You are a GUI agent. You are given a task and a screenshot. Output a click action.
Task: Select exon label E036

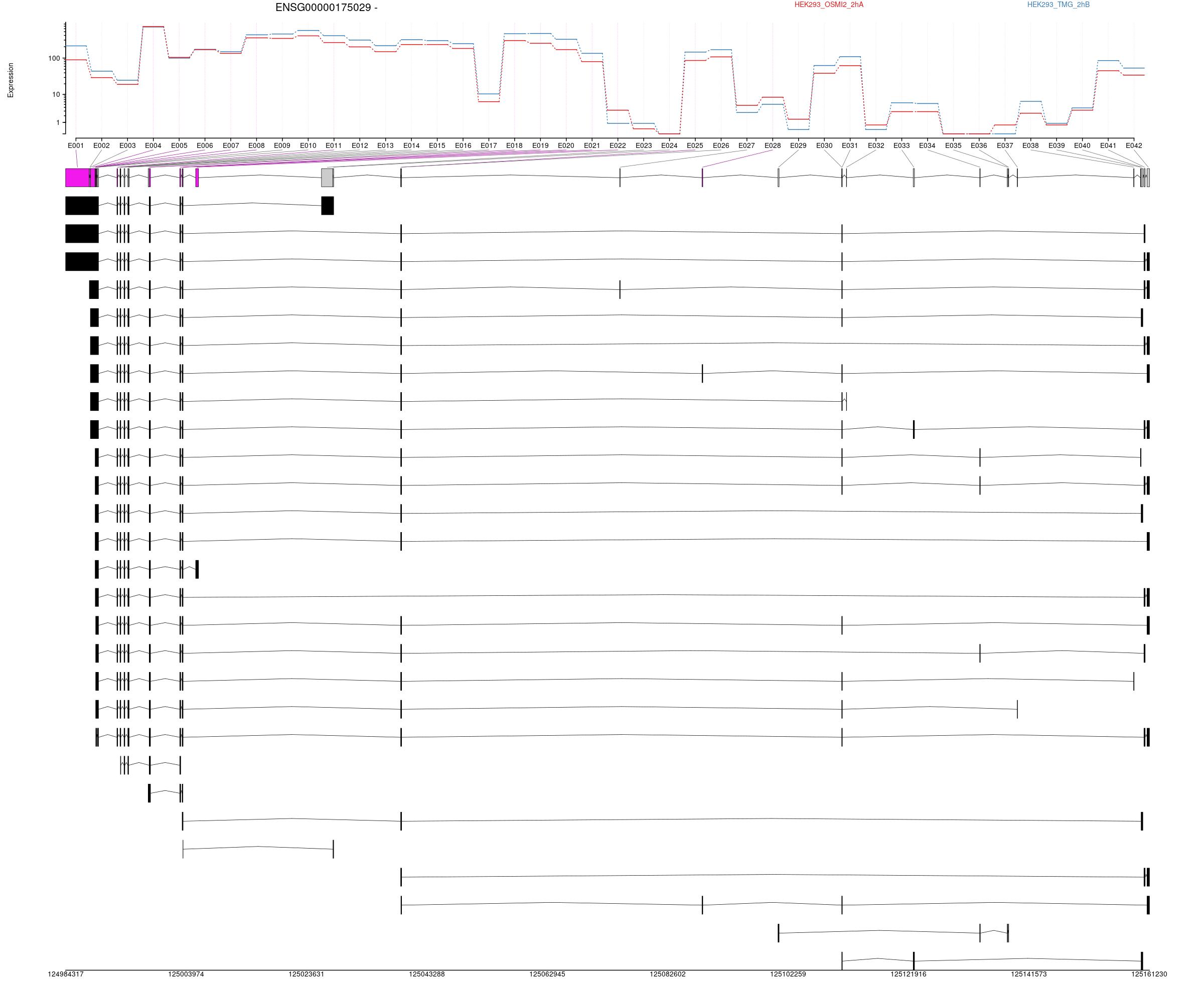coord(979,145)
